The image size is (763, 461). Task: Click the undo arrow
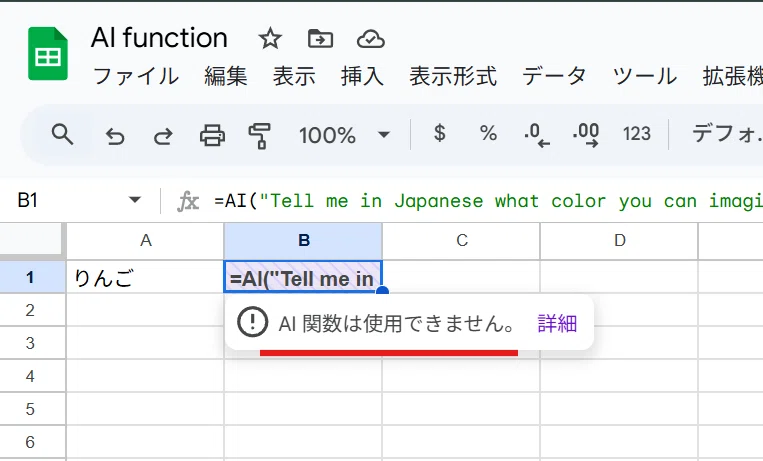tap(115, 135)
